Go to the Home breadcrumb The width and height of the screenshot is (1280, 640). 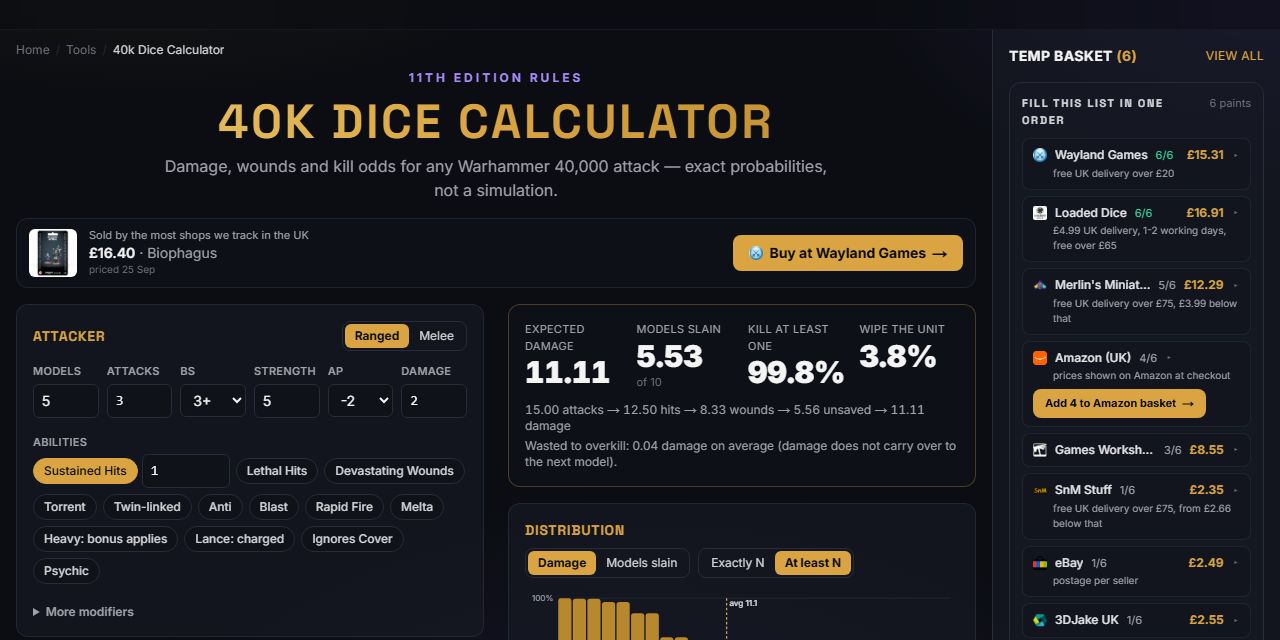click(x=33, y=50)
